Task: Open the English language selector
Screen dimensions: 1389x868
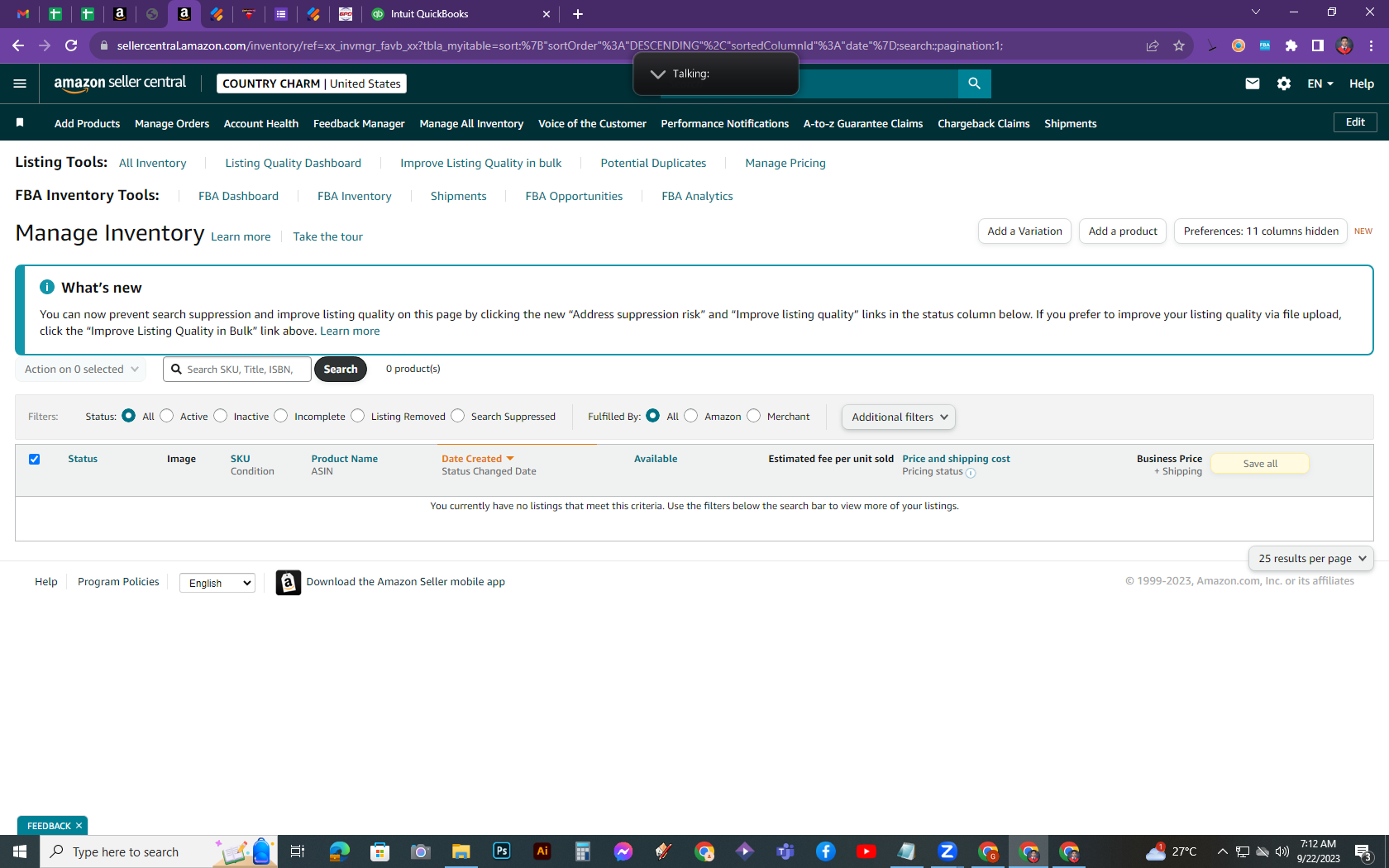Action: tap(217, 583)
